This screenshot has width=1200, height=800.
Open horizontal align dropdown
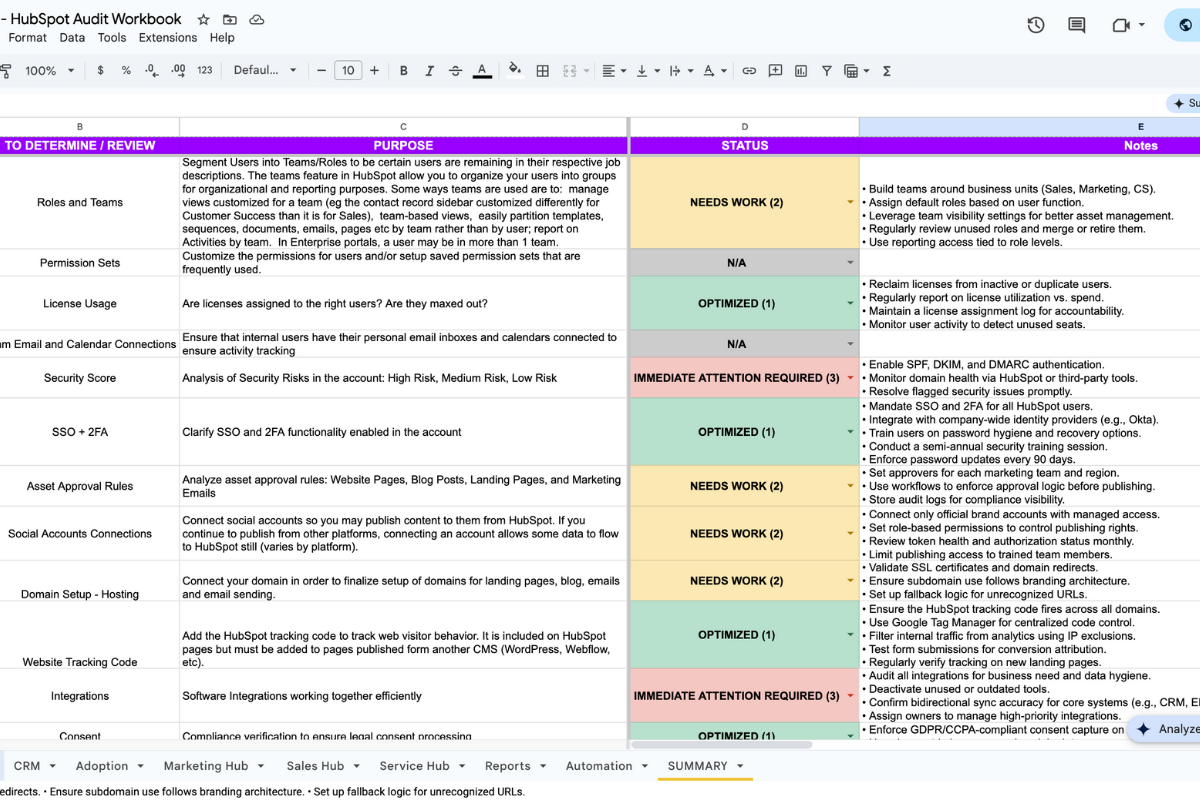coord(612,71)
